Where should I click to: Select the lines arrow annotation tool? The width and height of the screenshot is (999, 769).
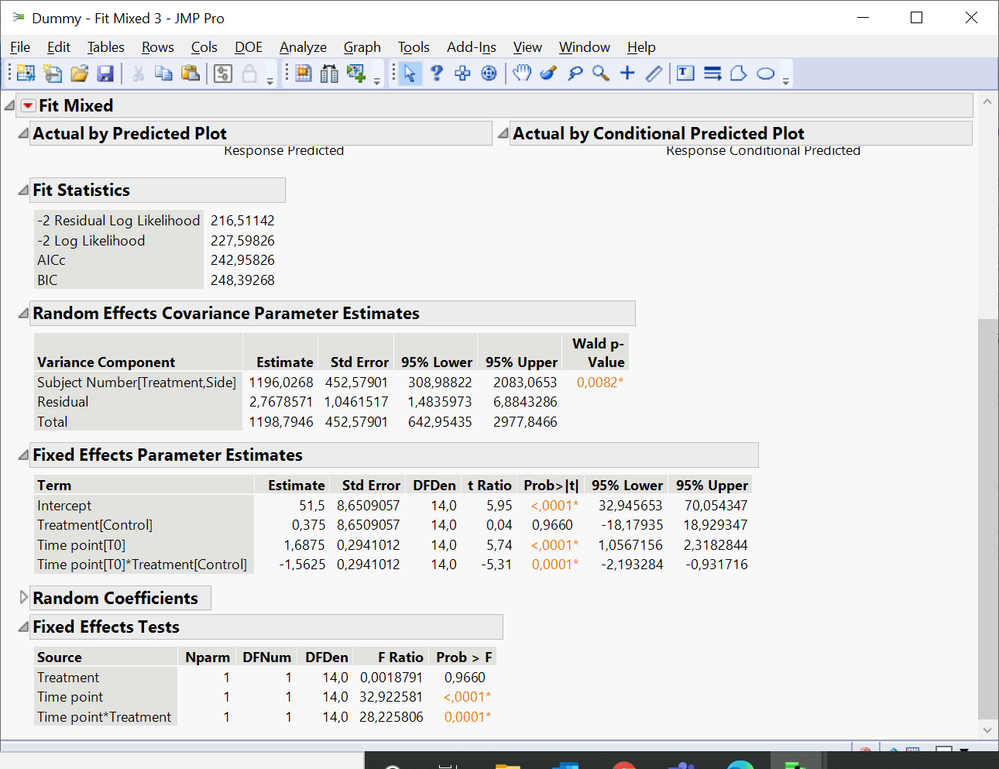pos(712,73)
